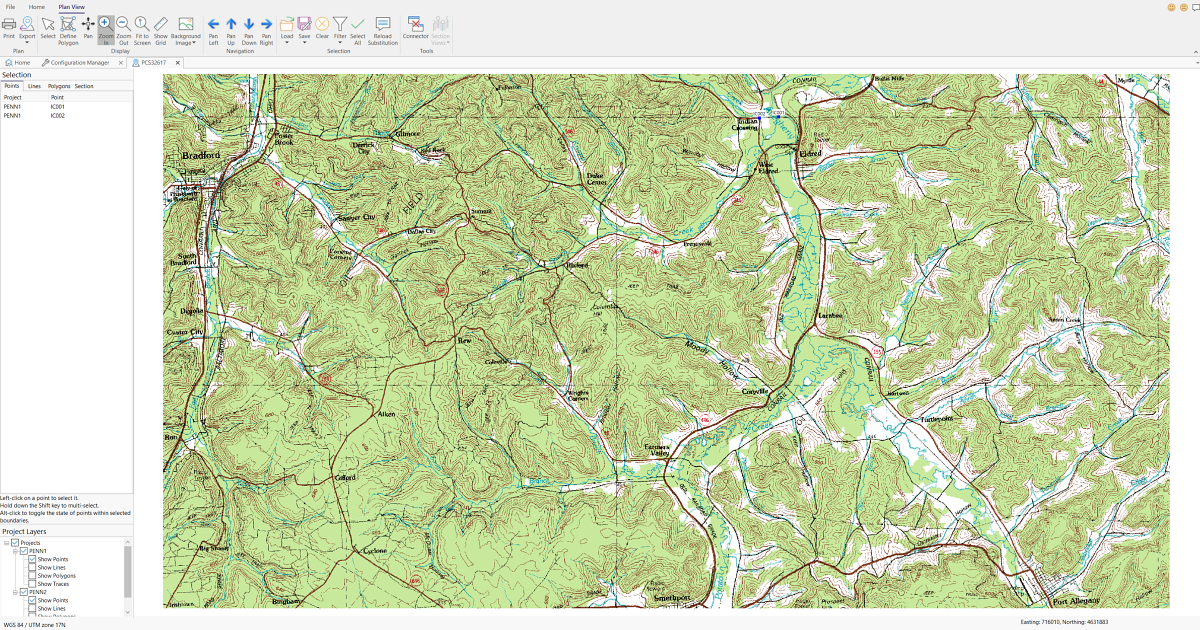The width and height of the screenshot is (1200, 630).
Task: Pan the map left
Action: (213, 28)
